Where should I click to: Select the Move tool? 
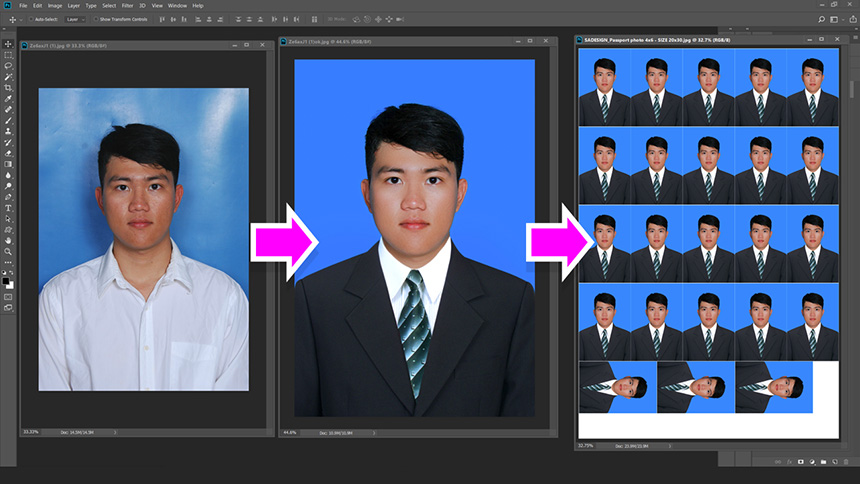point(8,44)
